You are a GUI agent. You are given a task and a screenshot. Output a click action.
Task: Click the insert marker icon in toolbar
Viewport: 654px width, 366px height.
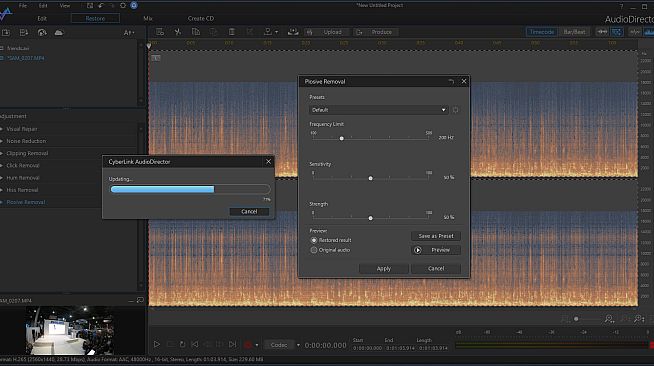point(268,32)
